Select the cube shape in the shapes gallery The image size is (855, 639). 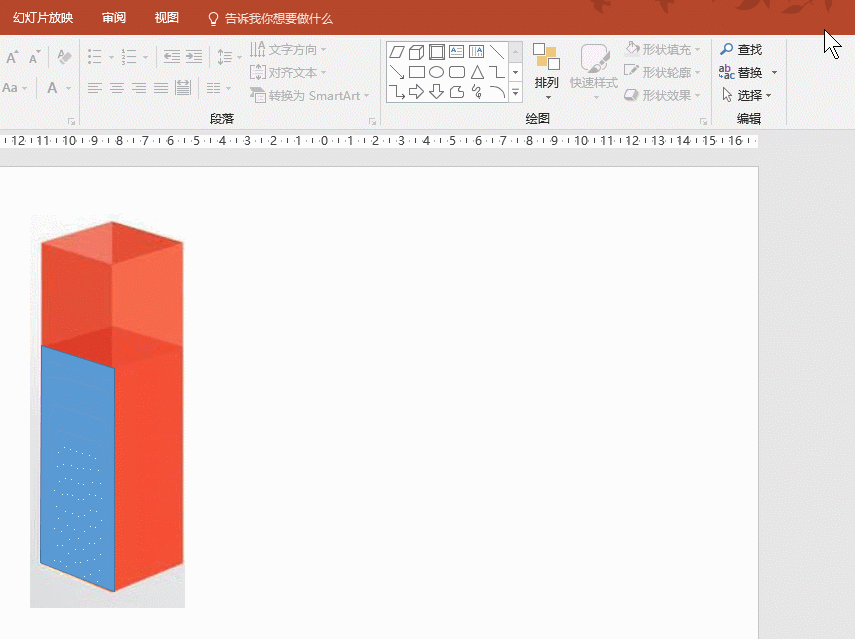pyautogui.click(x=417, y=52)
